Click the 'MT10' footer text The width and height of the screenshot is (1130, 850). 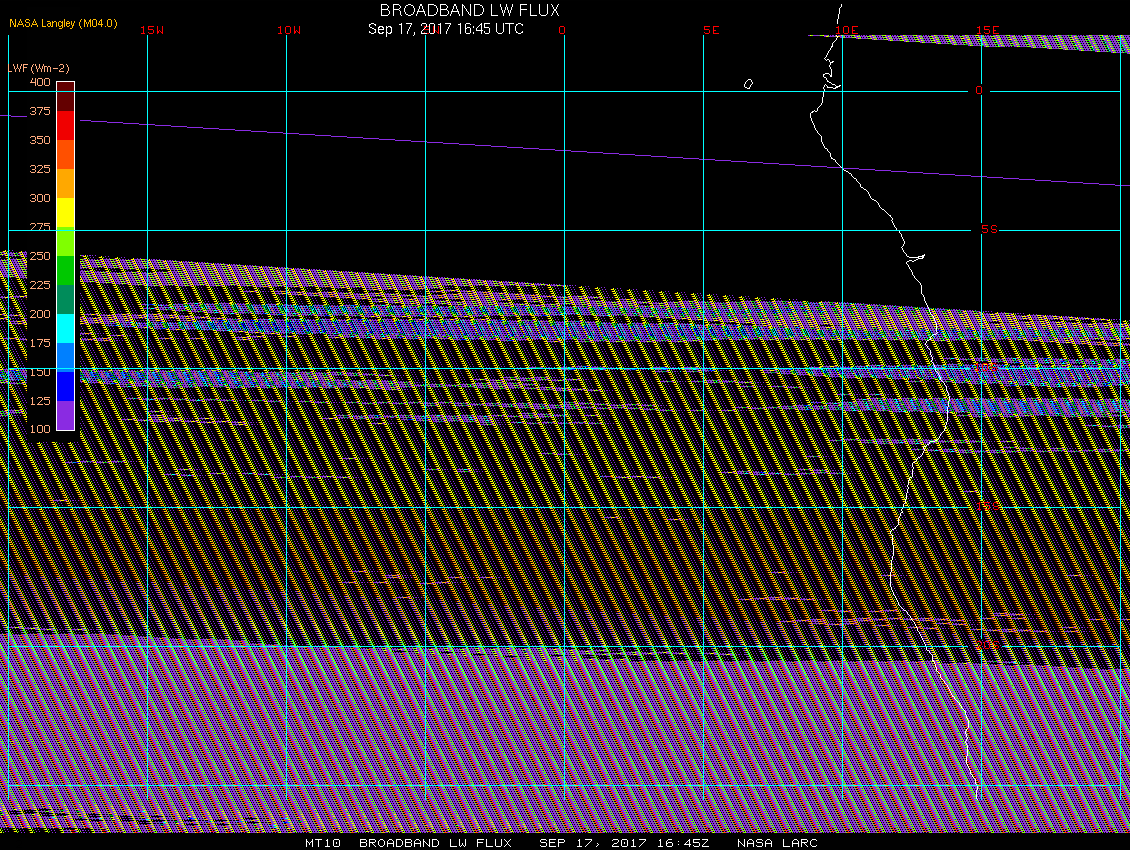pos(323,843)
